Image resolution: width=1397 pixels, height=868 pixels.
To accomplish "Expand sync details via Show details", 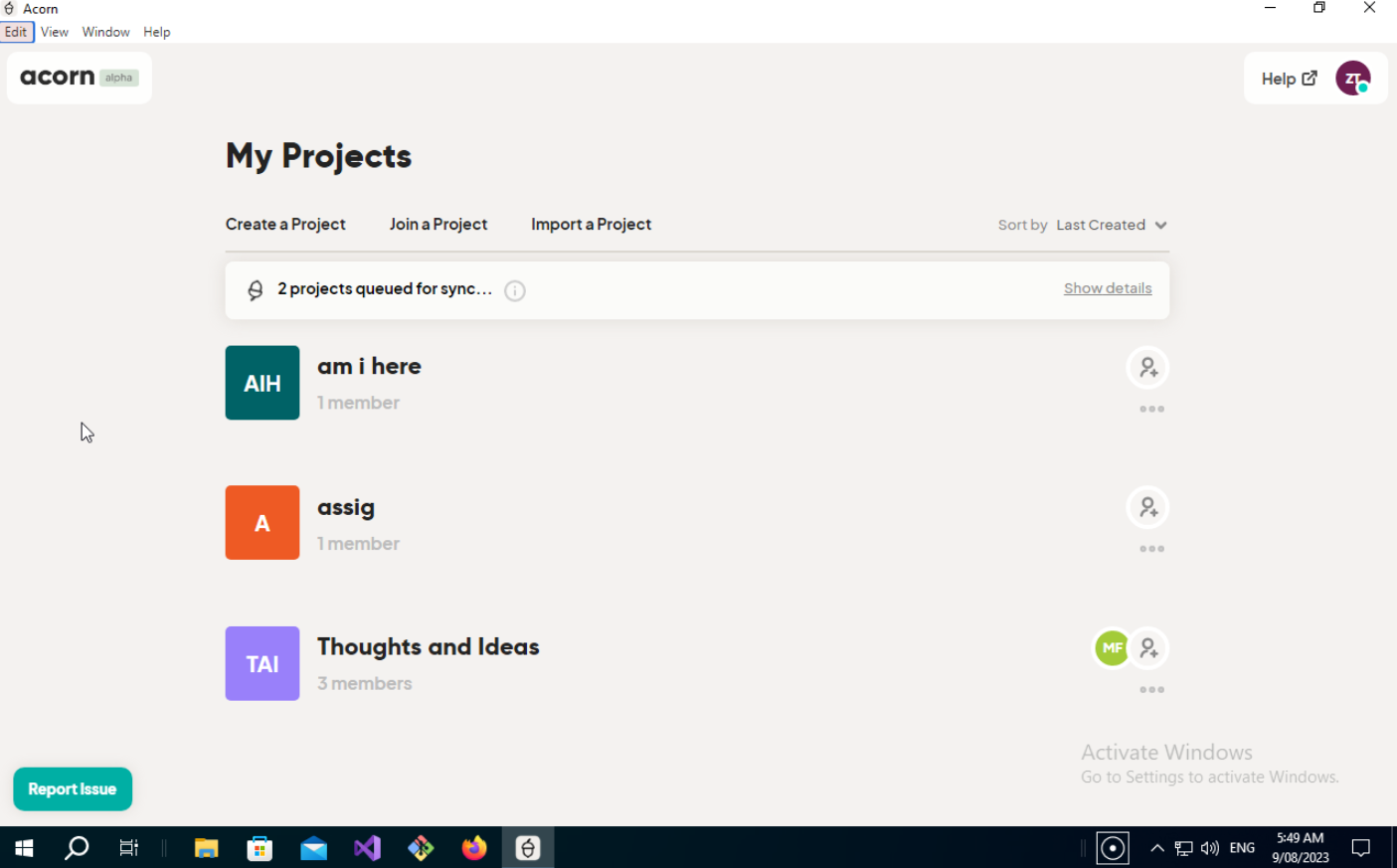I will click(x=1107, y=287).
